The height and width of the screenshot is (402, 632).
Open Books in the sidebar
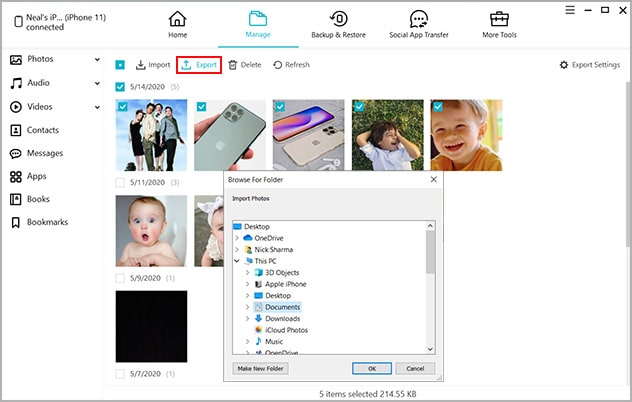pyautogui.click(x=38, y=199)
